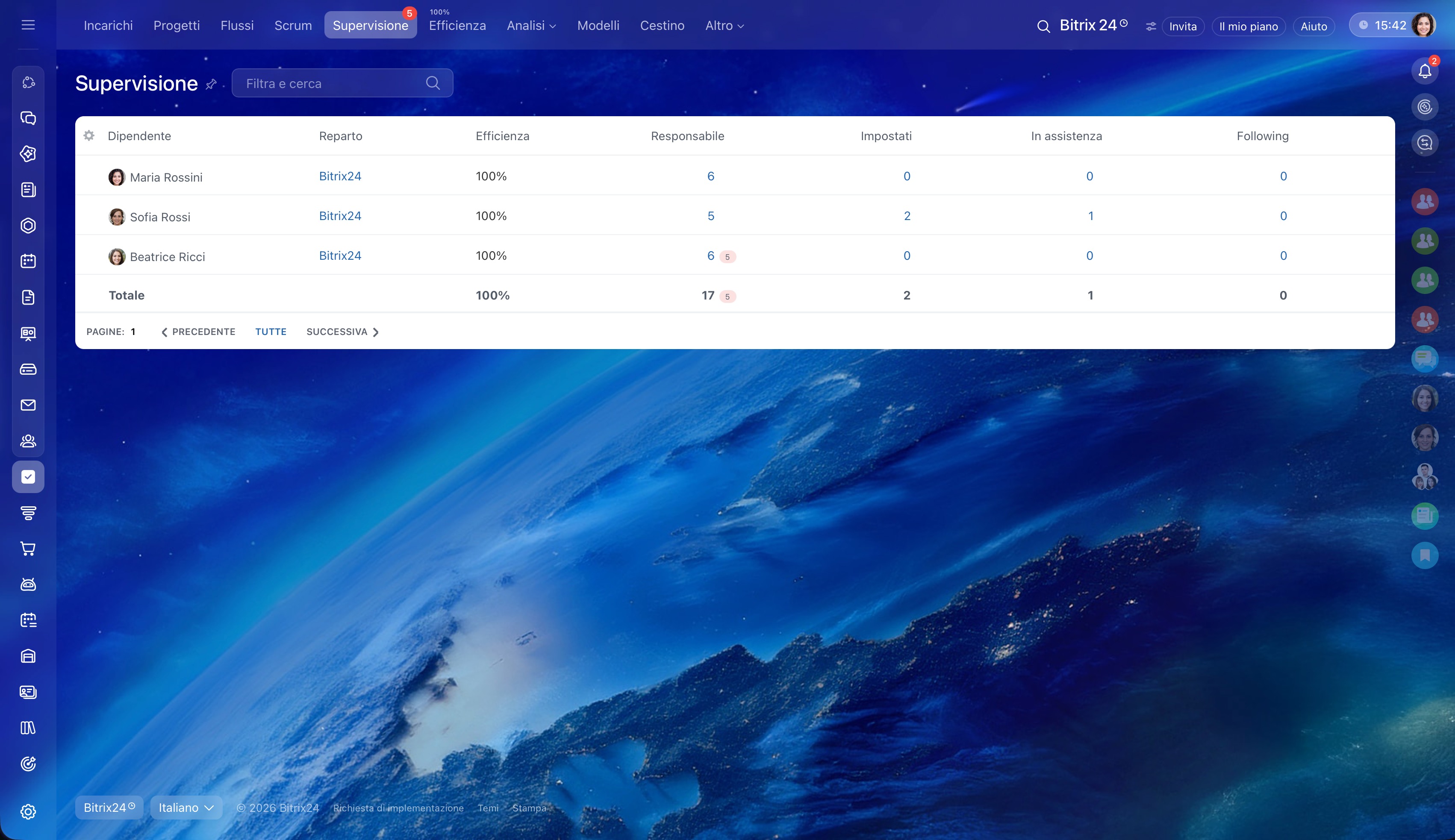1455x840 pixels.
Task: Open the chat bubbles messenger icon in left sidebar
Action: point(28,118)
